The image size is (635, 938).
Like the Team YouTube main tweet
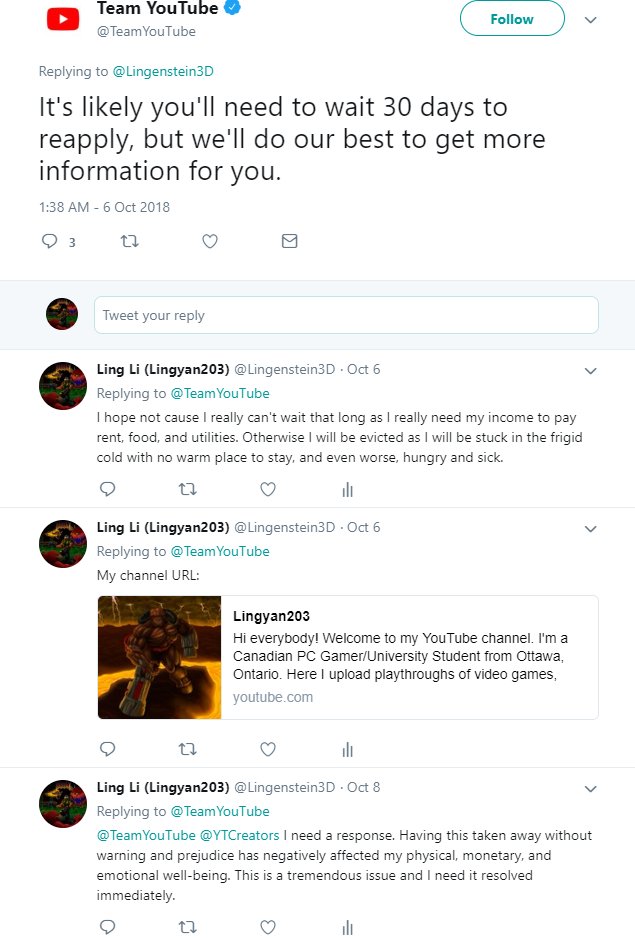tap(209, 241)
